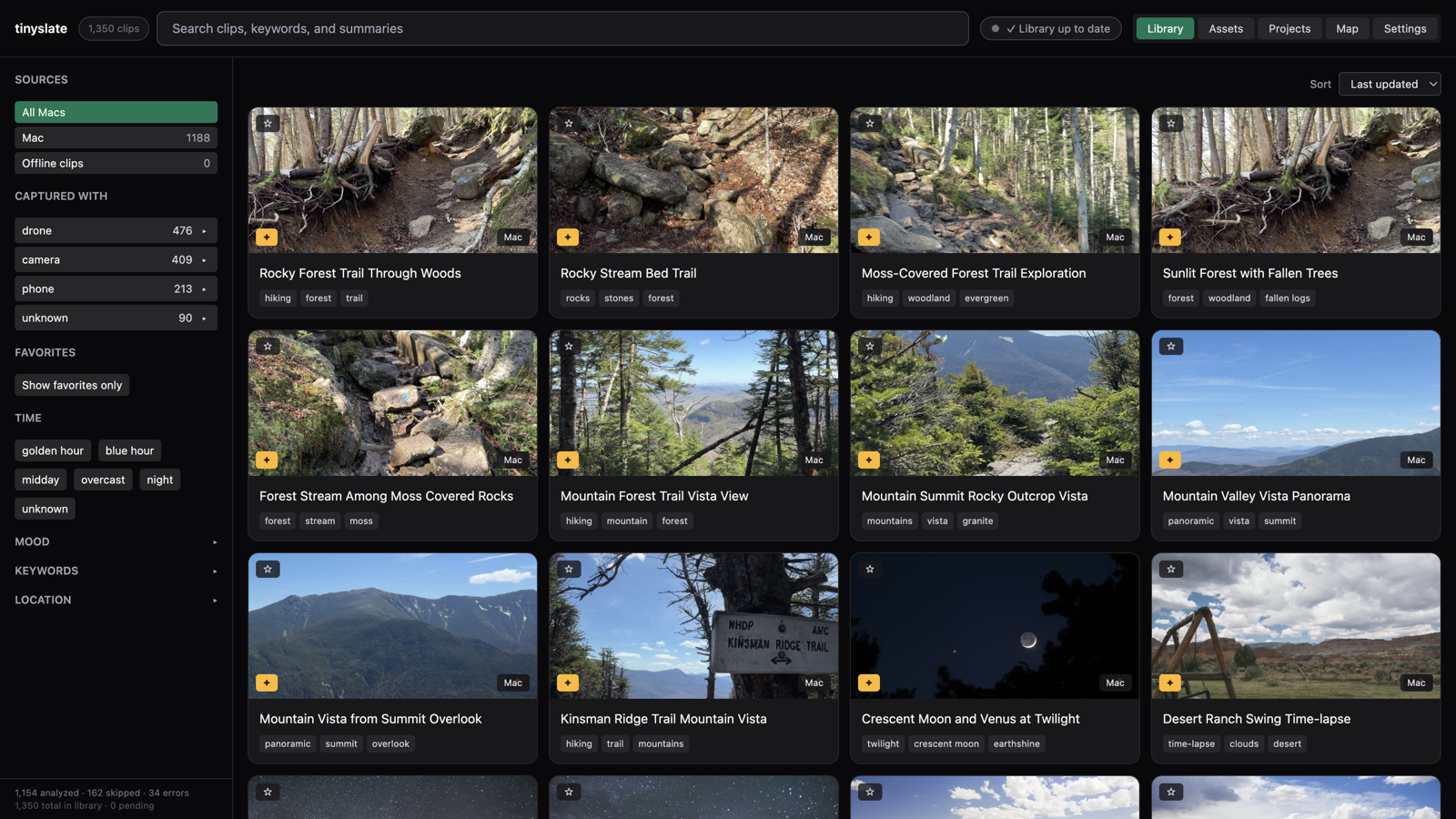Favorite the Mountain Forest Trail Vista View clip
The image size is (1456, 819).
coord(569,347)
